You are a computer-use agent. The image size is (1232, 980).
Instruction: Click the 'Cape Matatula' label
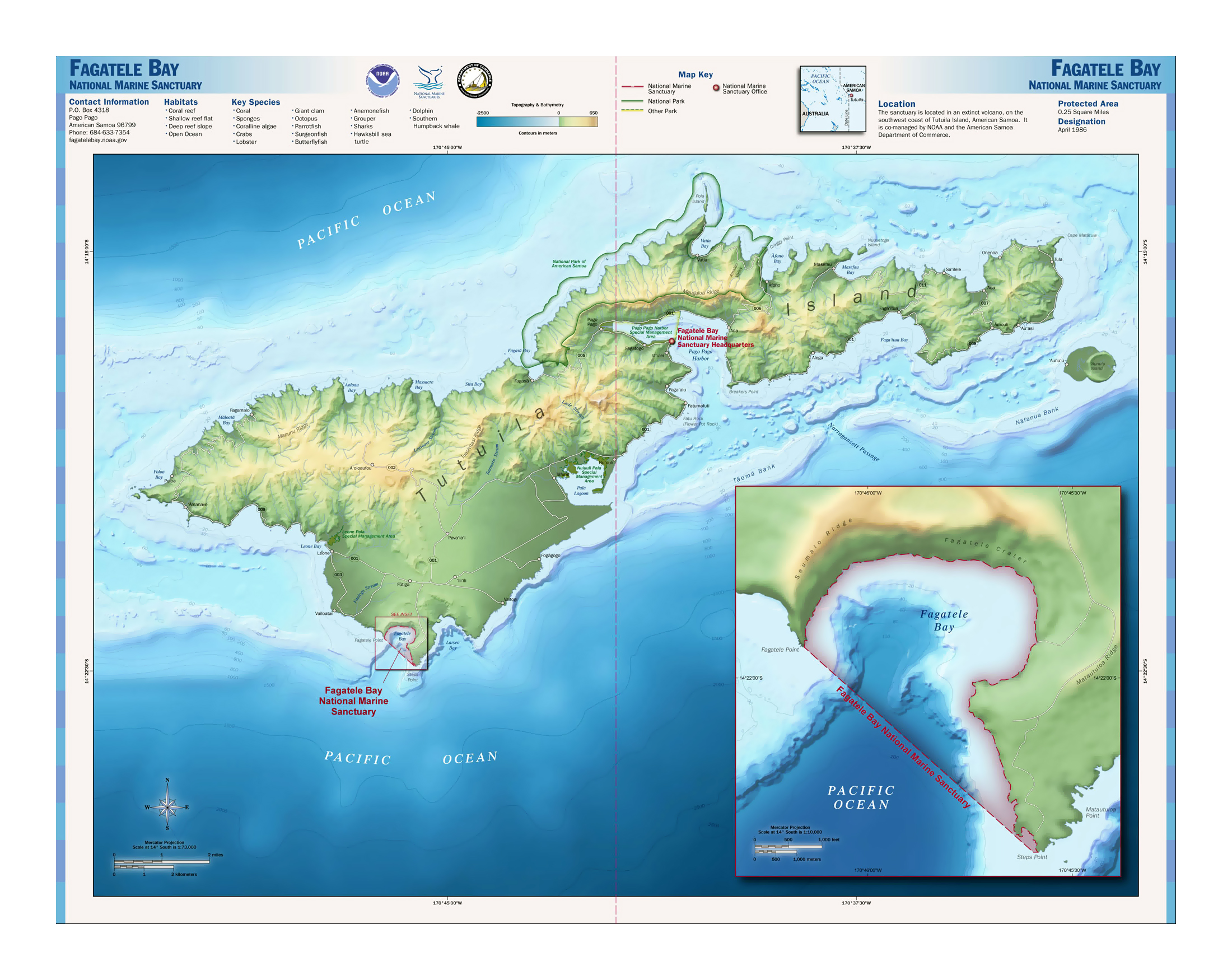point(1082,235)
